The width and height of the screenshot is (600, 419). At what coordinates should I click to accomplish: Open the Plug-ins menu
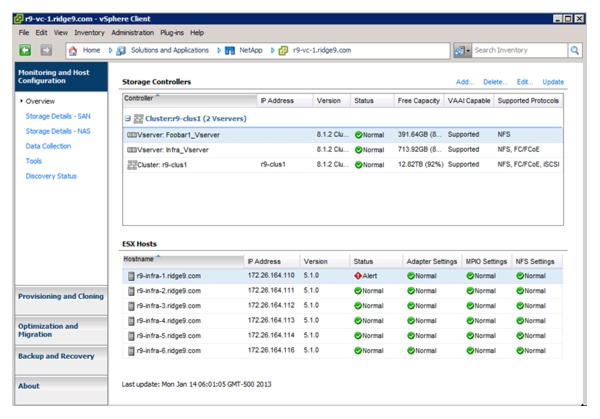click(172, 33)
